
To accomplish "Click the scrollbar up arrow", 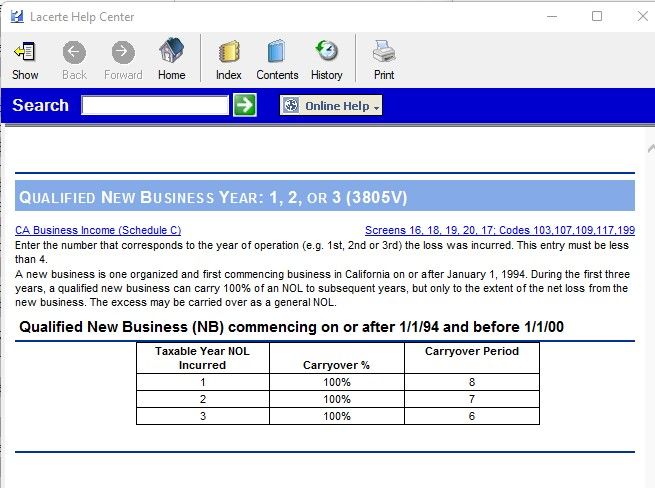I will tap(651, 148).
